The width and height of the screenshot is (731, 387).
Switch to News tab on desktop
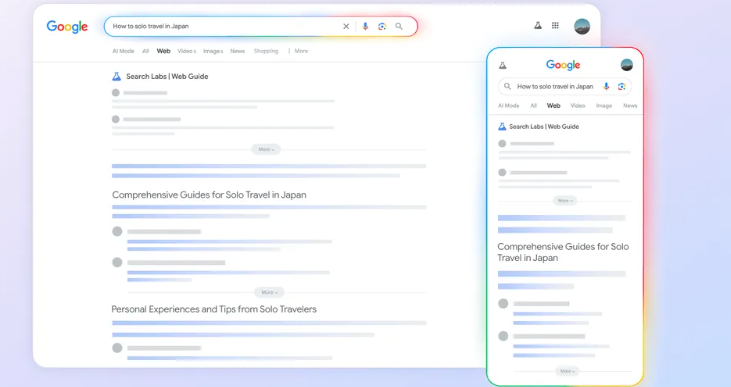[237, 51]
